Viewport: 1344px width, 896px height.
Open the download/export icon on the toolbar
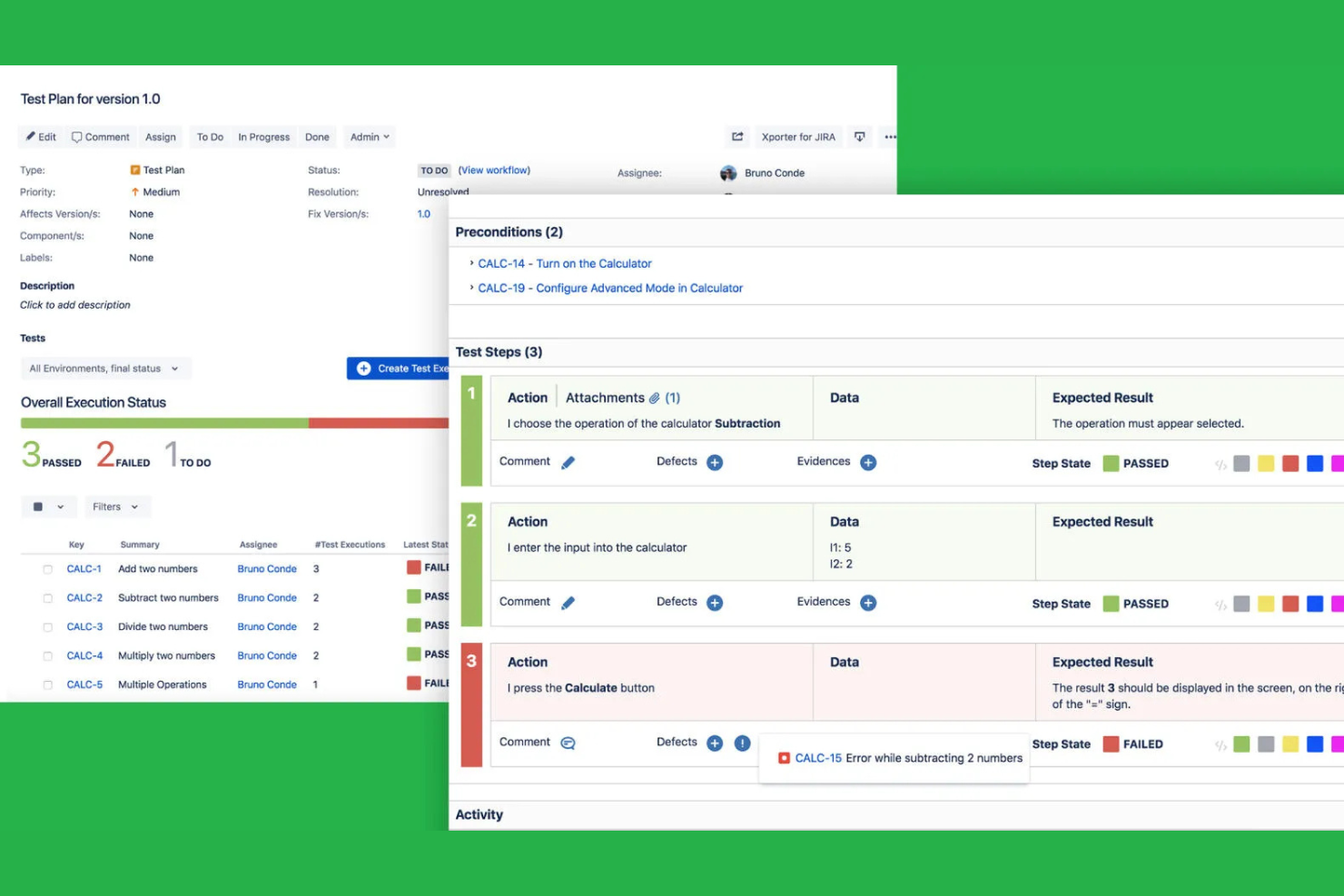[859, 136]
